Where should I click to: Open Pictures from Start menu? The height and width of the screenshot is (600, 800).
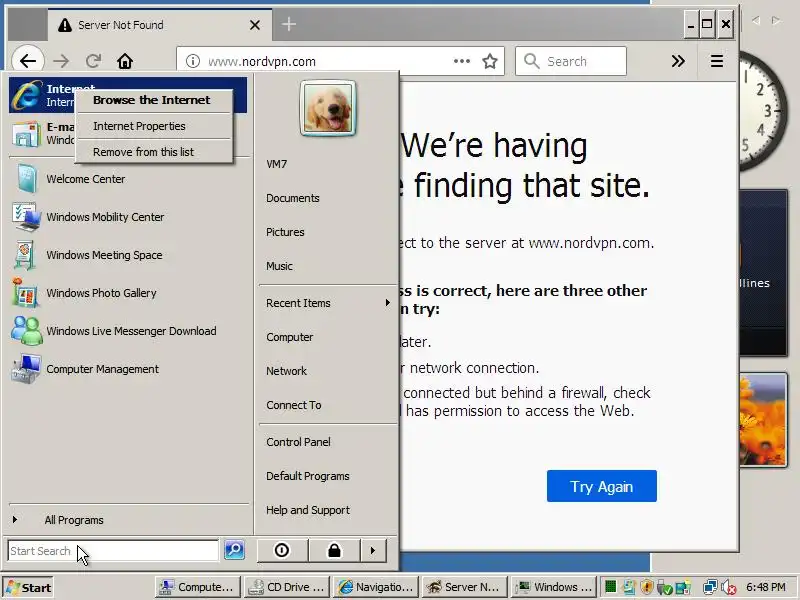coord(285,232)
